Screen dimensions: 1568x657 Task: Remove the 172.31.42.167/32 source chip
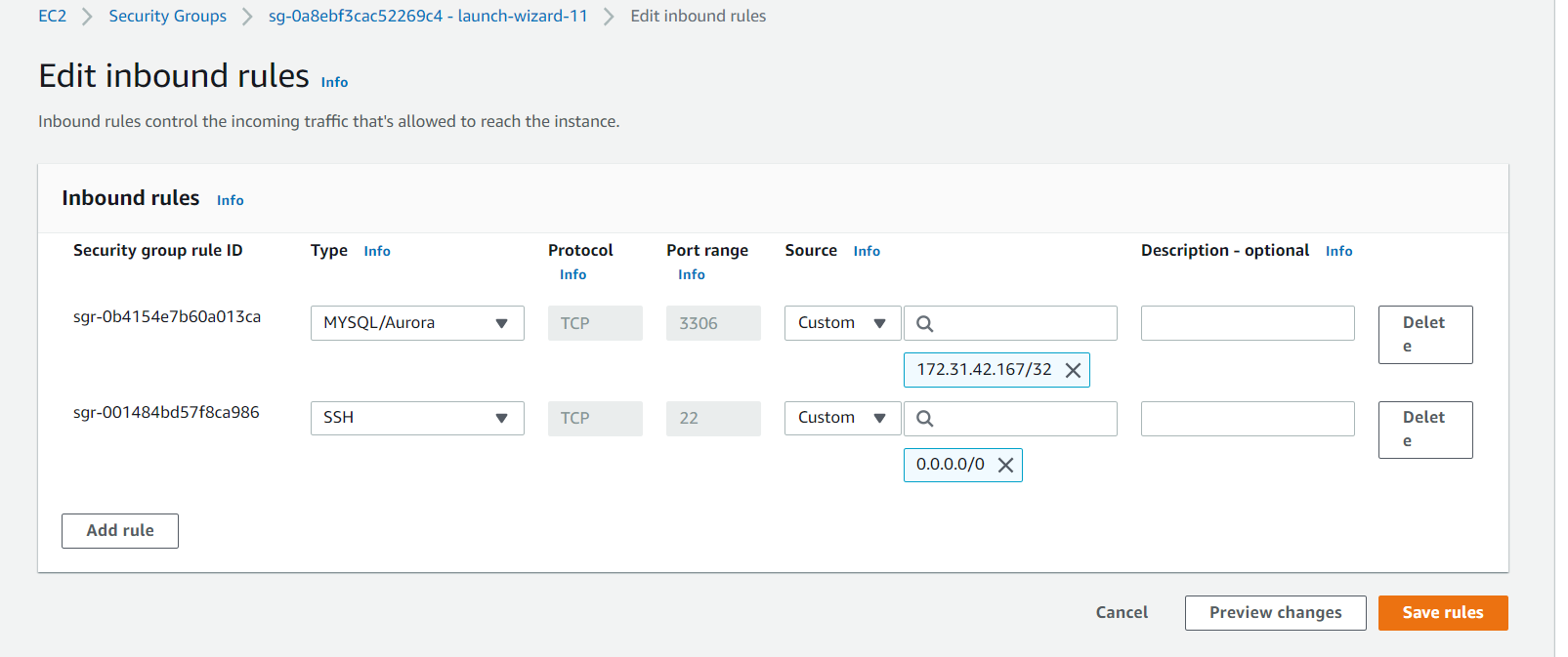[1073, 370]
